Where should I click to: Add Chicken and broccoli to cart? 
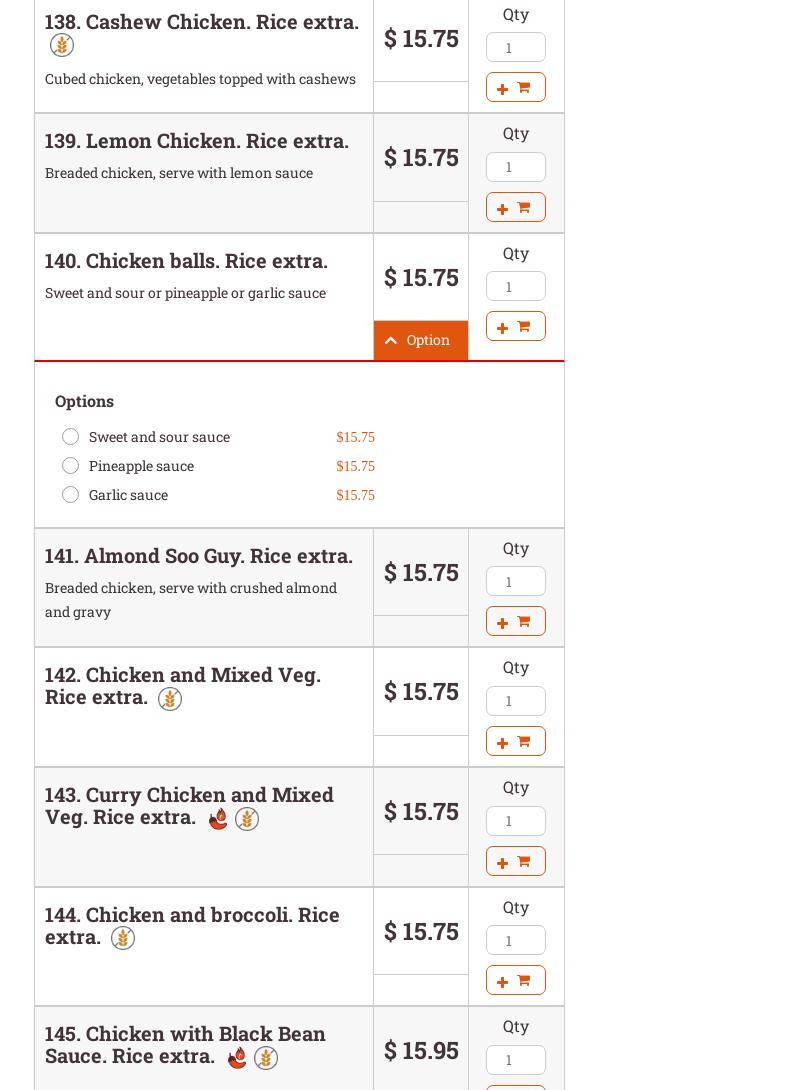coord(515,980)
